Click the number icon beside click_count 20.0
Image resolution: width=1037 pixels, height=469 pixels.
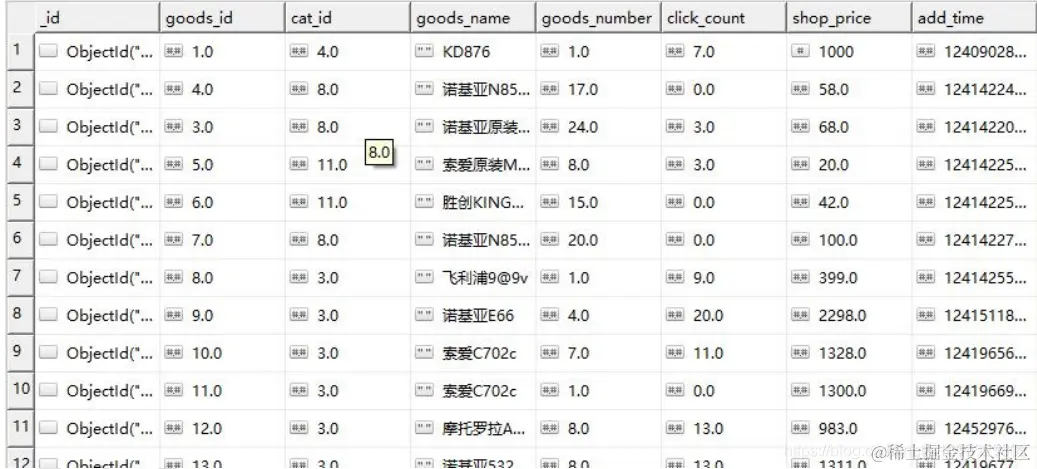pos(675,316)
